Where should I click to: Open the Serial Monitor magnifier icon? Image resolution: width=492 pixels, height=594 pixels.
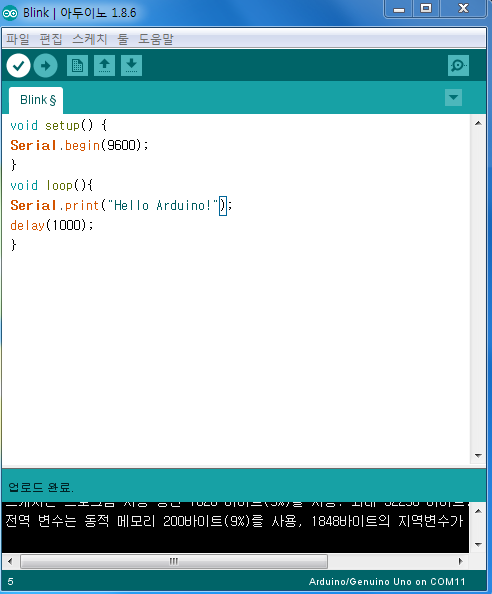458,66
